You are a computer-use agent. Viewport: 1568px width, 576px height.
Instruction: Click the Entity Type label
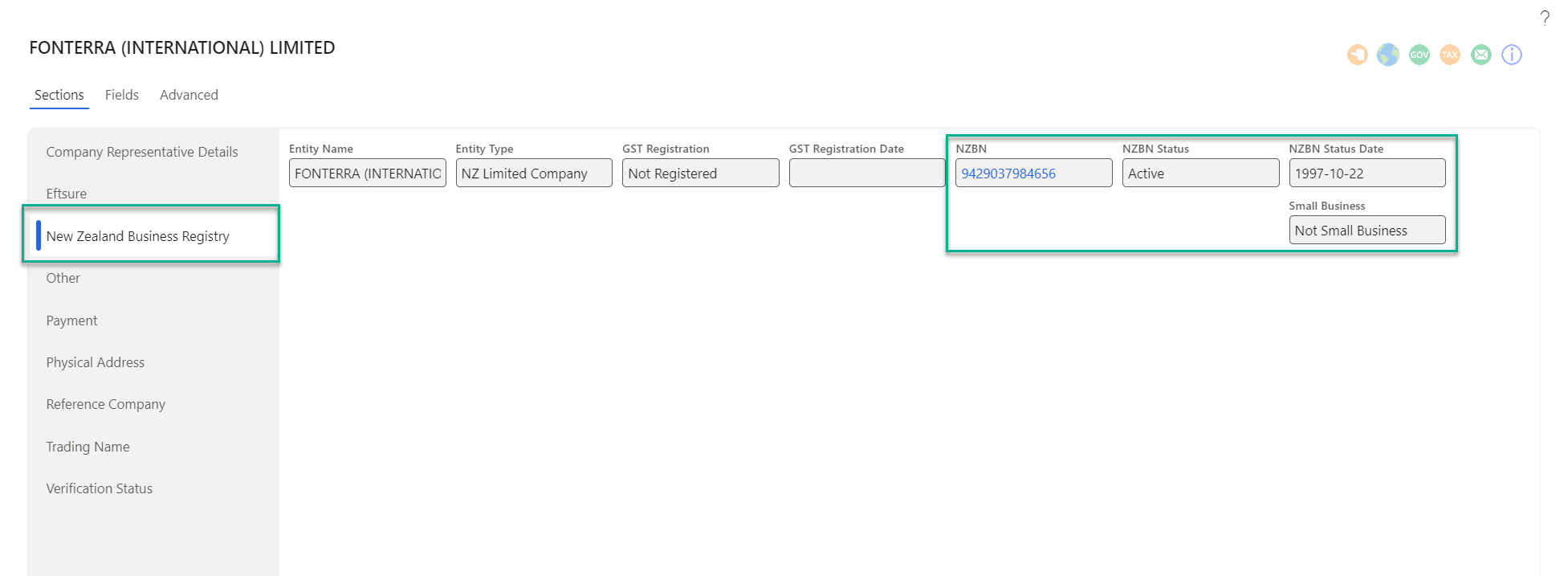pos(484,149)
